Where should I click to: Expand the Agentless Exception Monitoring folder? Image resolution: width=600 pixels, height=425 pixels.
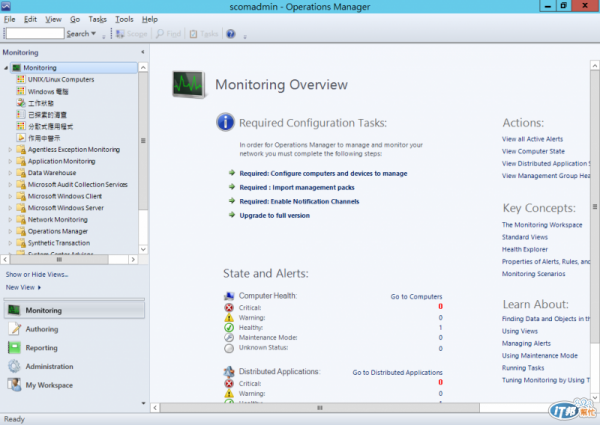10,150
